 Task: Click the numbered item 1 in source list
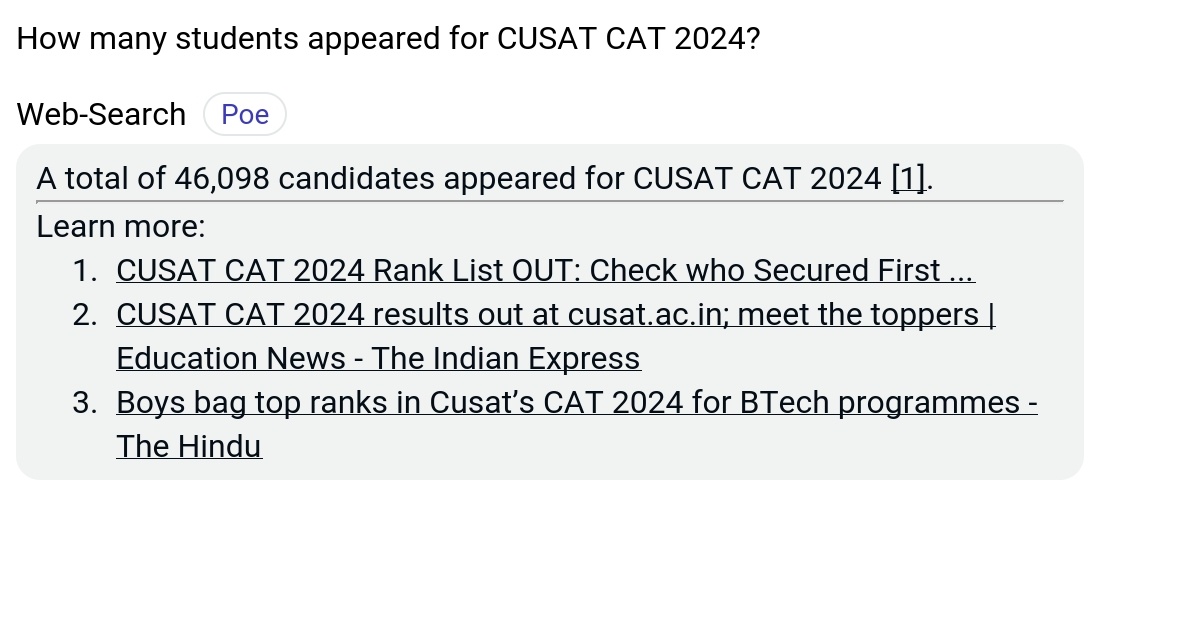click(x=85, y=270)
